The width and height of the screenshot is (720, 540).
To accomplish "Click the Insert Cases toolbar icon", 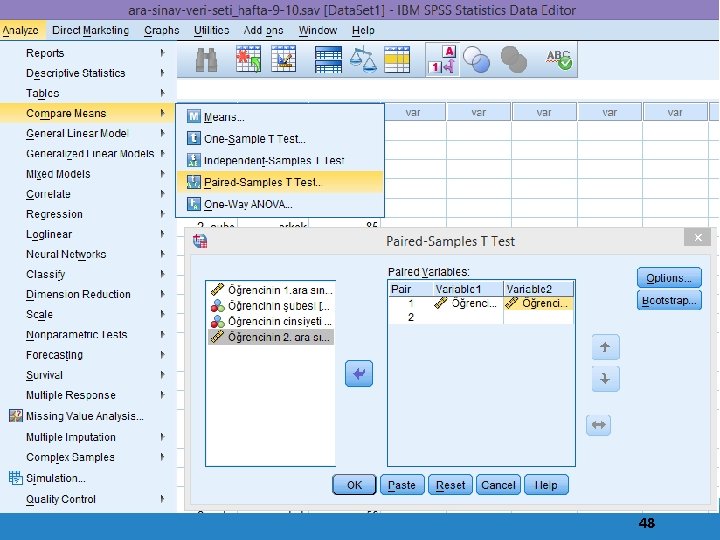I will click(248, 59).
